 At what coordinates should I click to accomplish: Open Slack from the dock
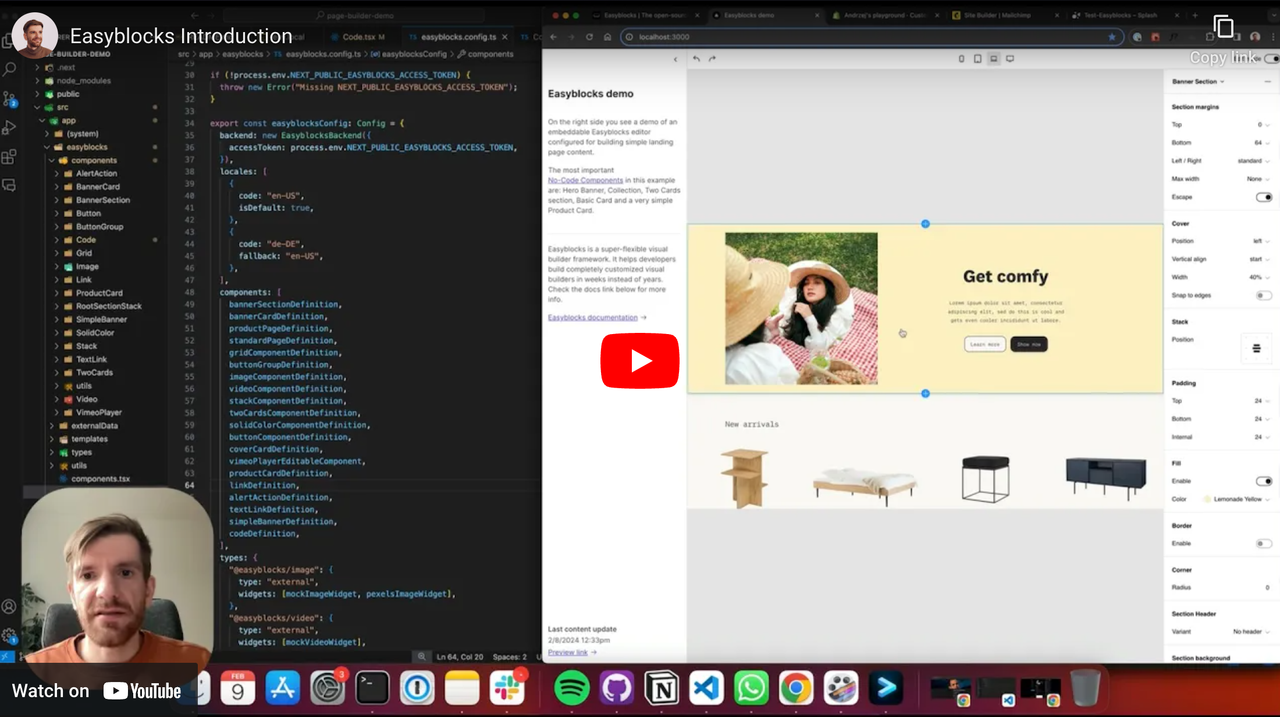pyautogui.click(x=507, y=688)
